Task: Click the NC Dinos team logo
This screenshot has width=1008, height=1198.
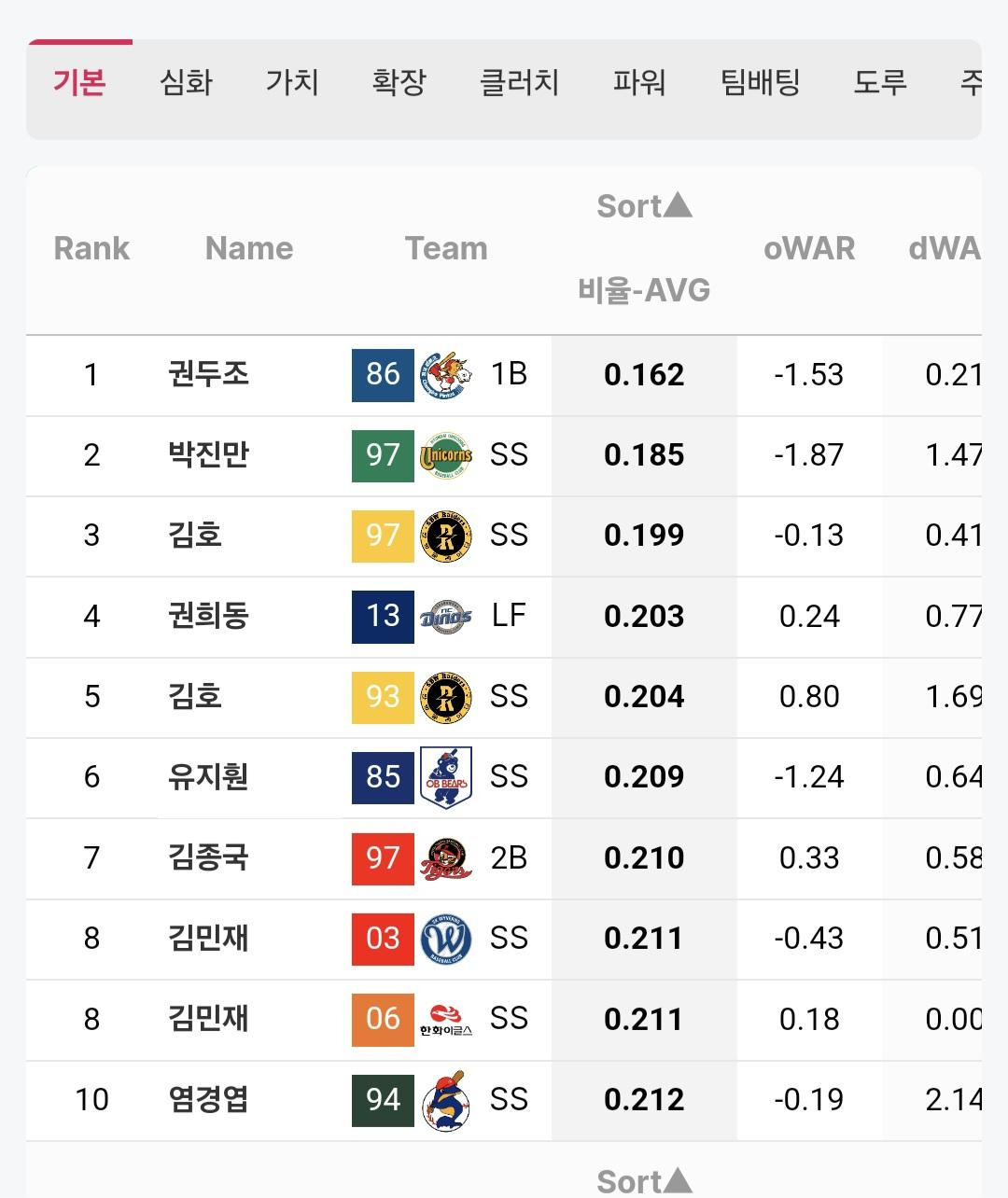Action: coord(446,617)
